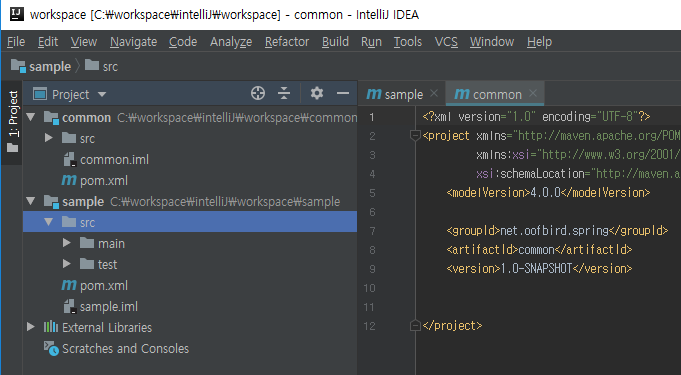Open the File menu
681x375 pixels.
coord(16,42)
